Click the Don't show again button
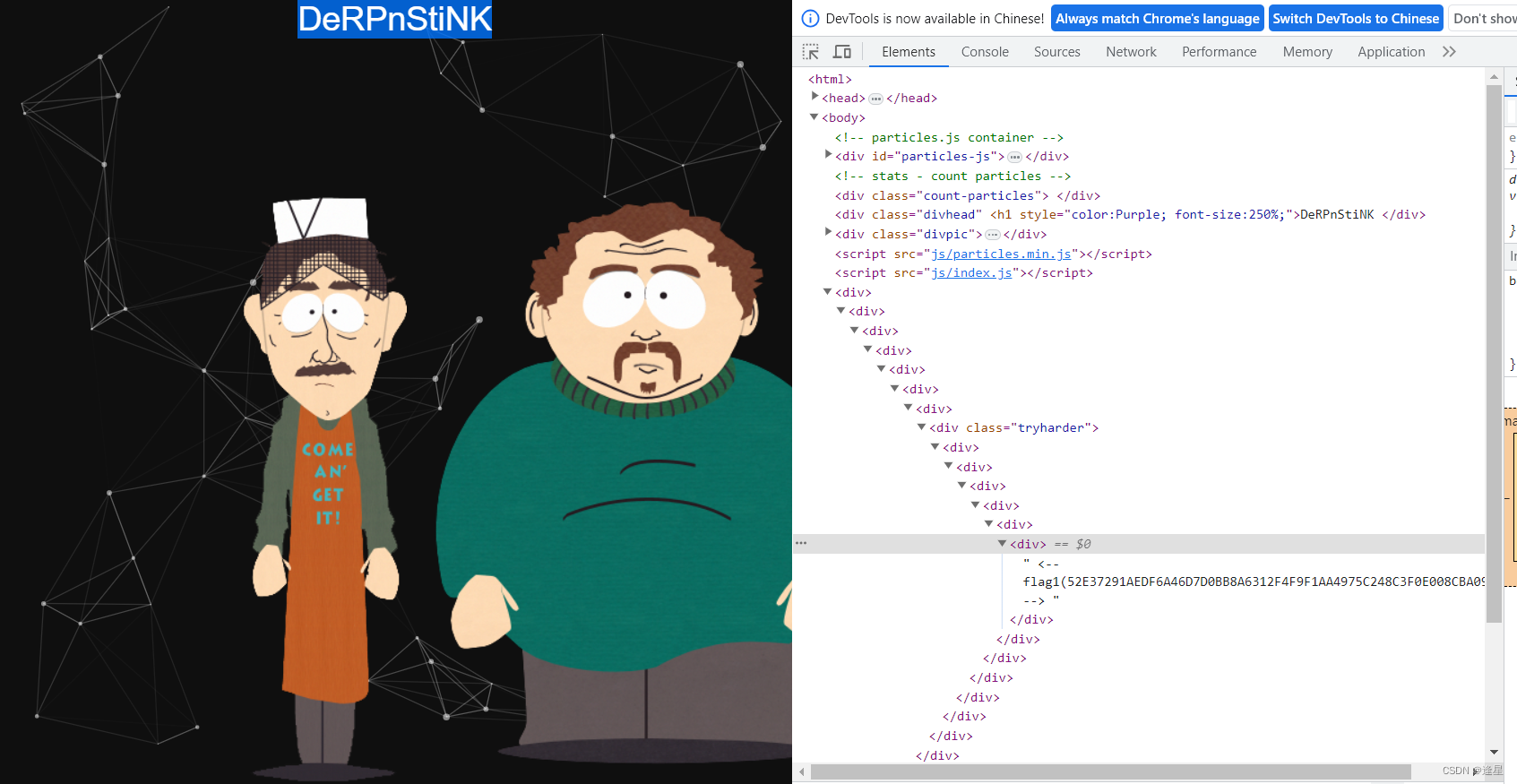1517x784 pixels. (x=1483, y=19)
